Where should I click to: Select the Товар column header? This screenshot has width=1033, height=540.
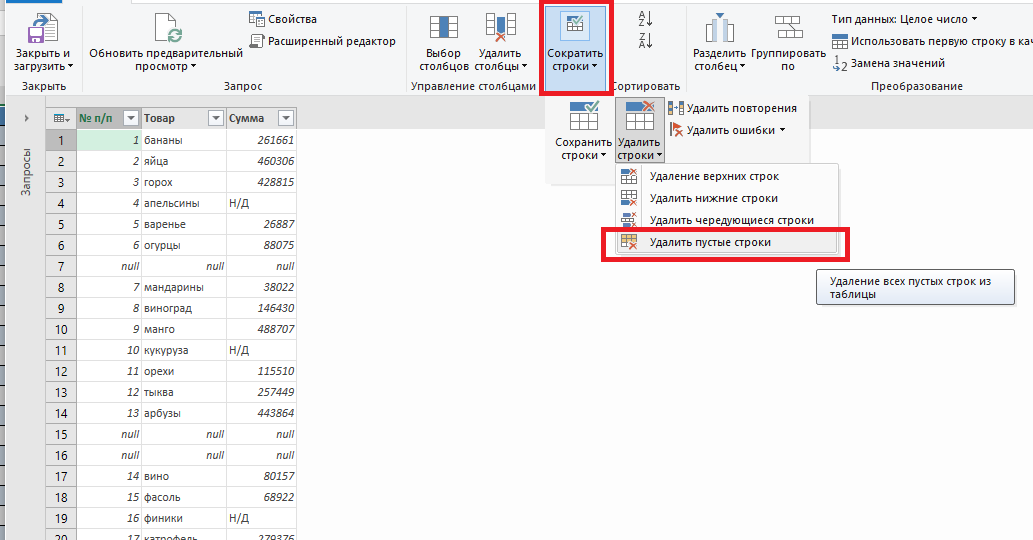coord(184,119)
